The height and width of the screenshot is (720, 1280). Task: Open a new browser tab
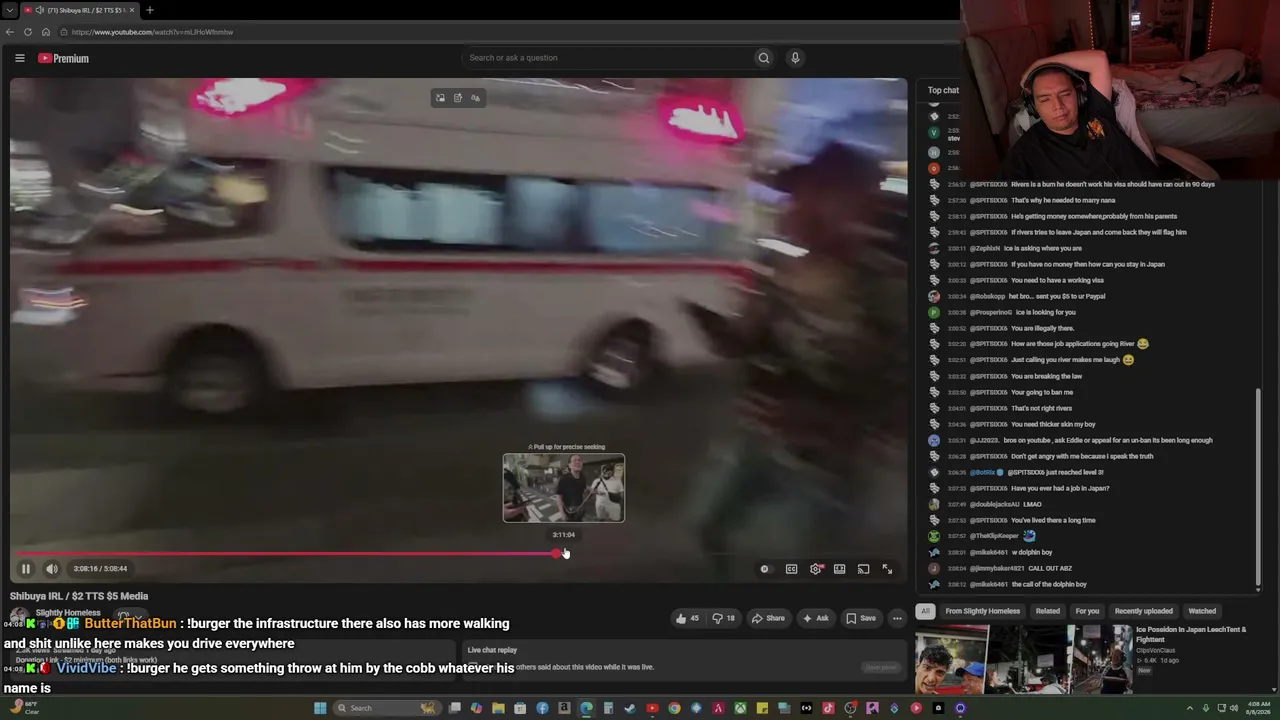[x=149, y=10]
